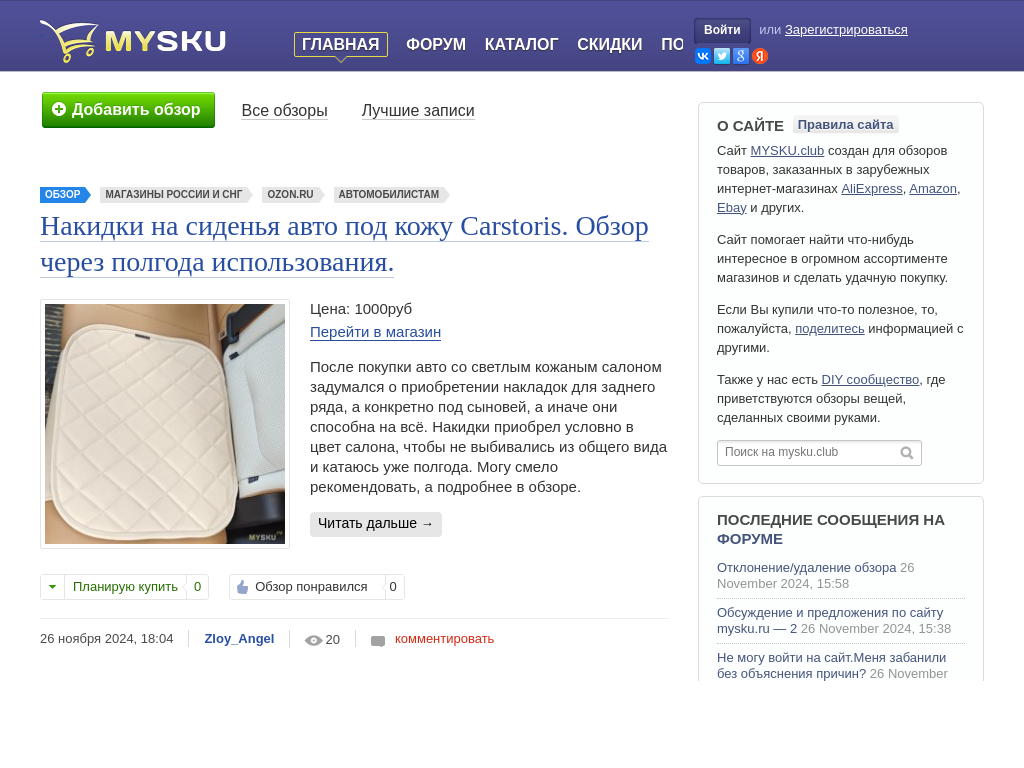Open author profile Zloy_Angel
The width and height of the screenshot is (1024, 768).
pyautogui.click(x=239, y=639)
